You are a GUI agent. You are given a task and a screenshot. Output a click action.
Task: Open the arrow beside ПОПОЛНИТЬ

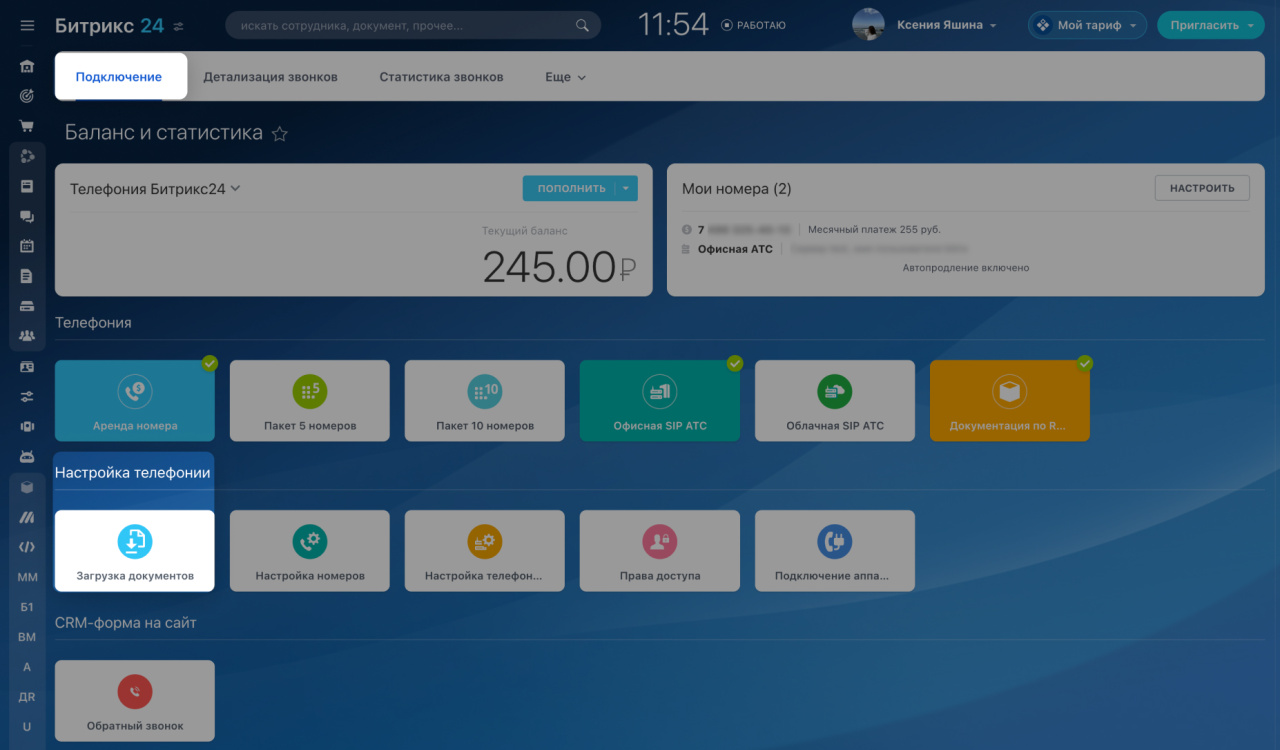(x=626, y=188)
